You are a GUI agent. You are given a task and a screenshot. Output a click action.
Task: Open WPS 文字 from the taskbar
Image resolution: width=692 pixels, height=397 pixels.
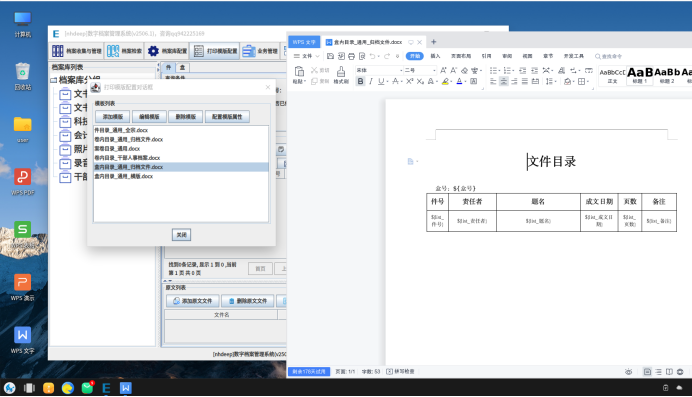(125, 388)
